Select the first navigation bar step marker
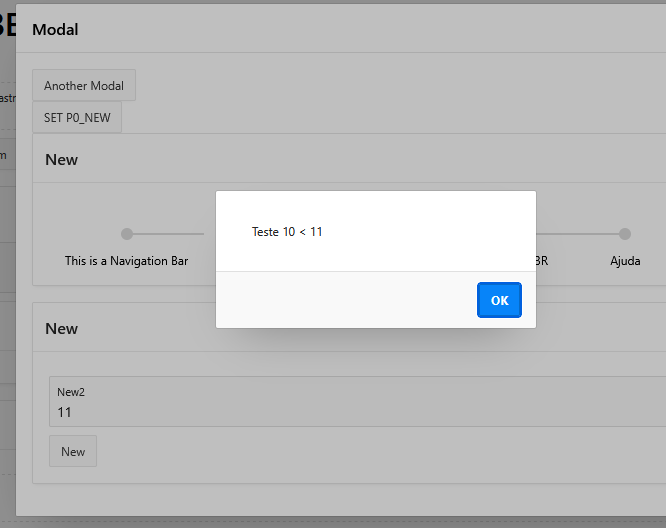 click(127, 234)
